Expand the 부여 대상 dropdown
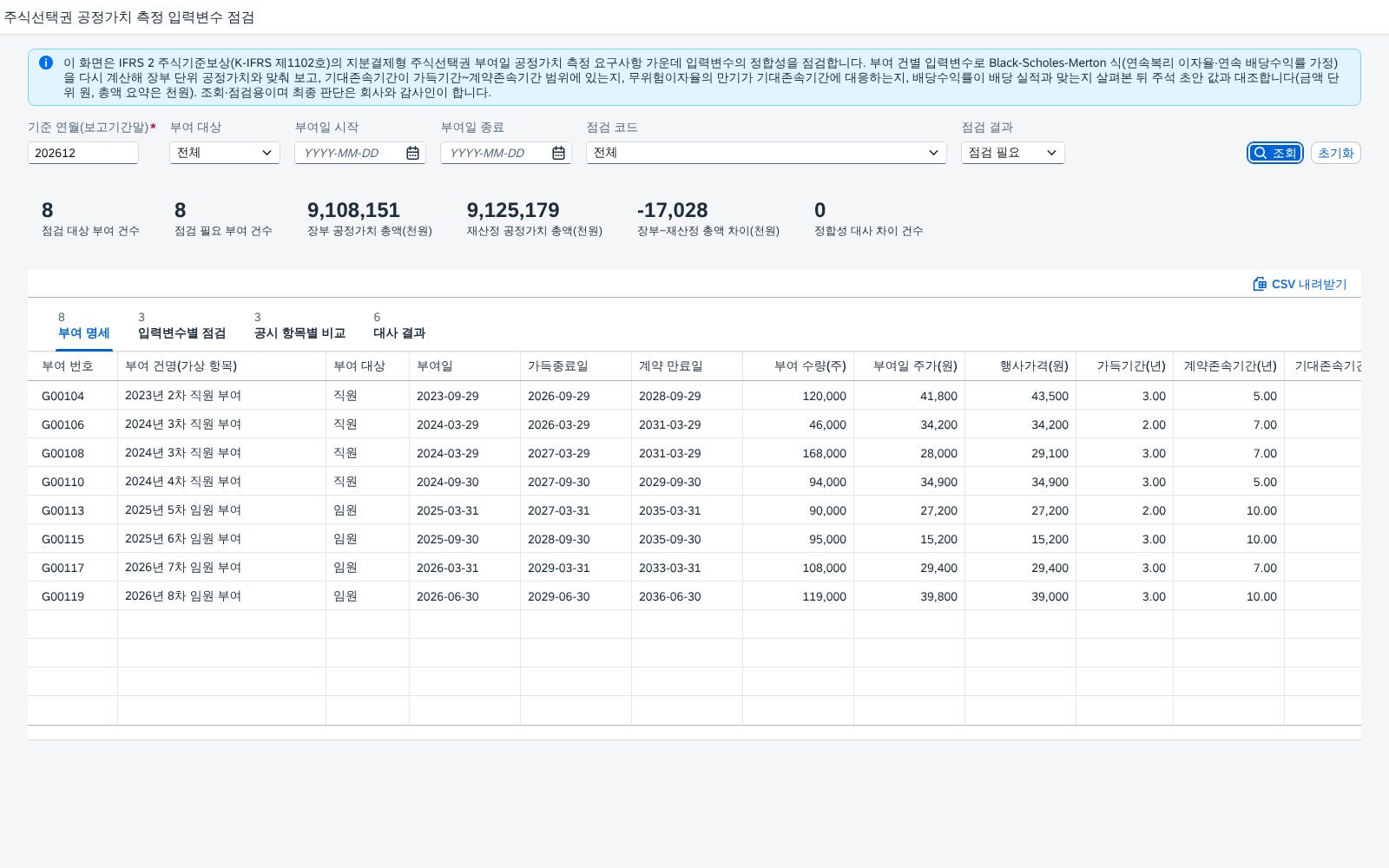This screenshot has width=1389, height=868. (x=225, y=153)
